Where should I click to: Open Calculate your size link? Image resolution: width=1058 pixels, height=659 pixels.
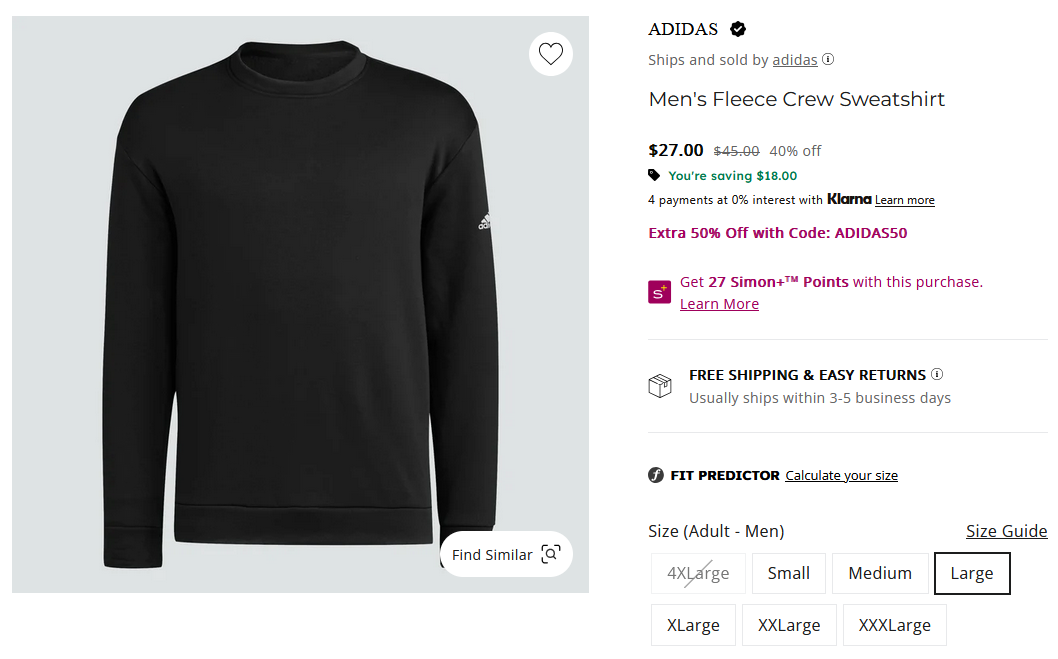(841, 476)
